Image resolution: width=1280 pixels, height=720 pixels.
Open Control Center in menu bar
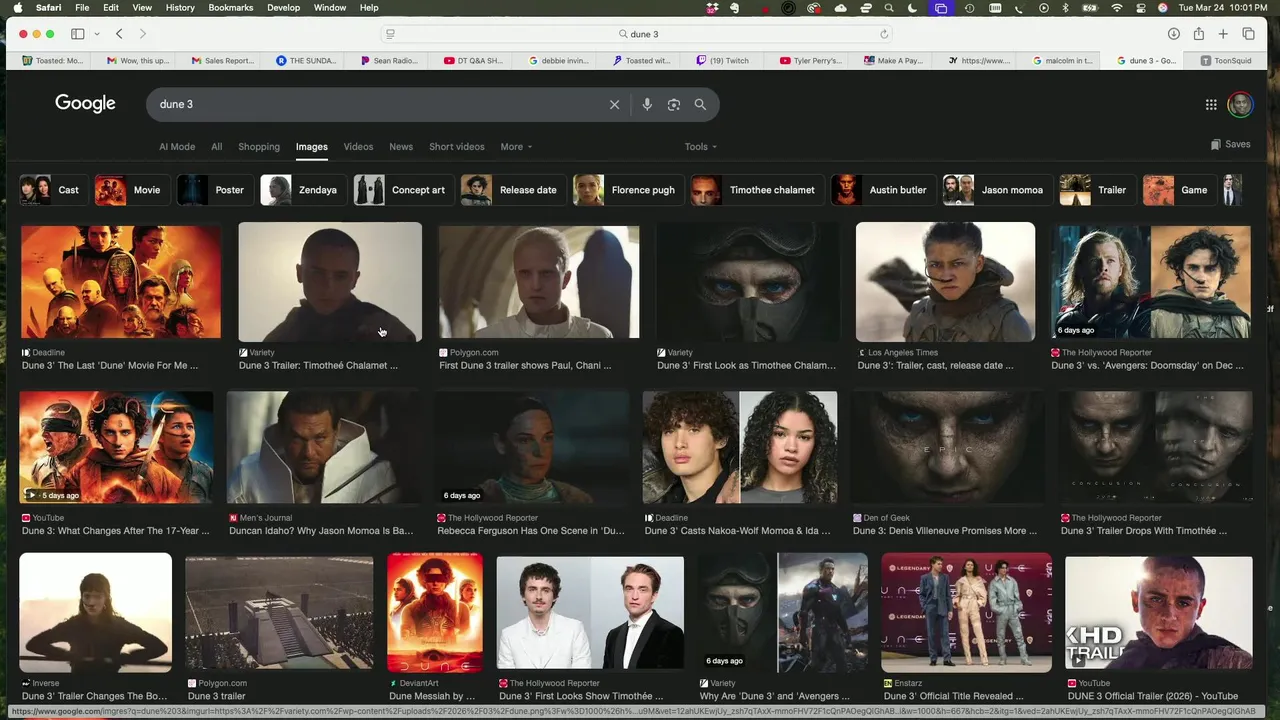click(1141, 8)
